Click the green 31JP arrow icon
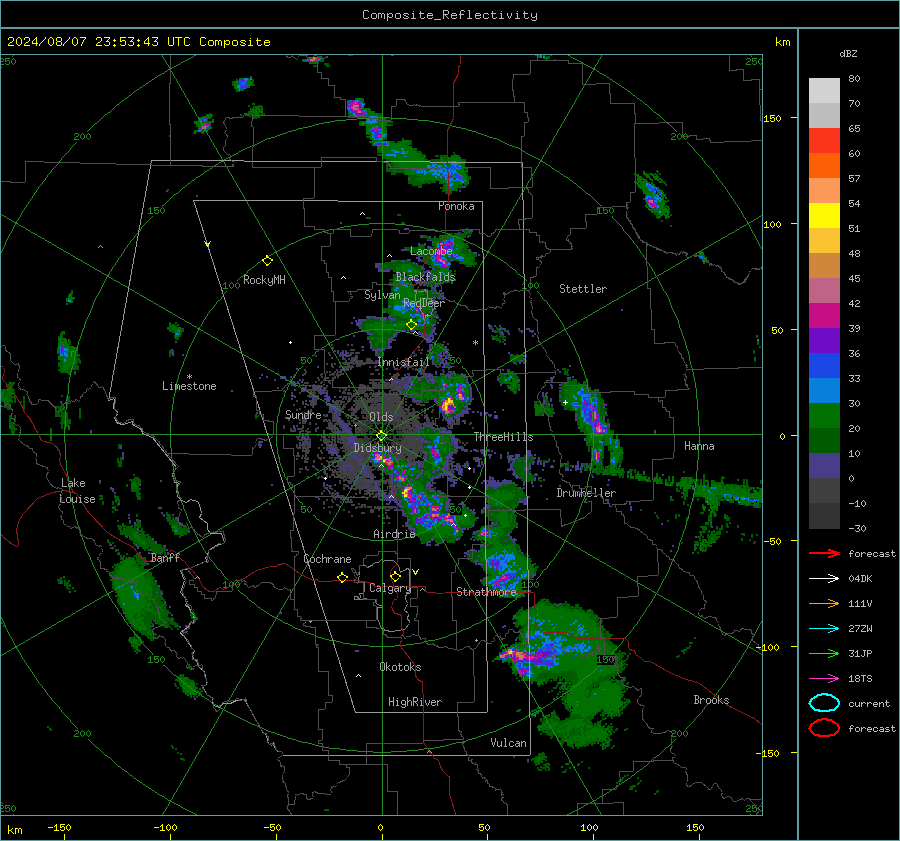The height and width of the screenshot is (841, 900). 824,653
